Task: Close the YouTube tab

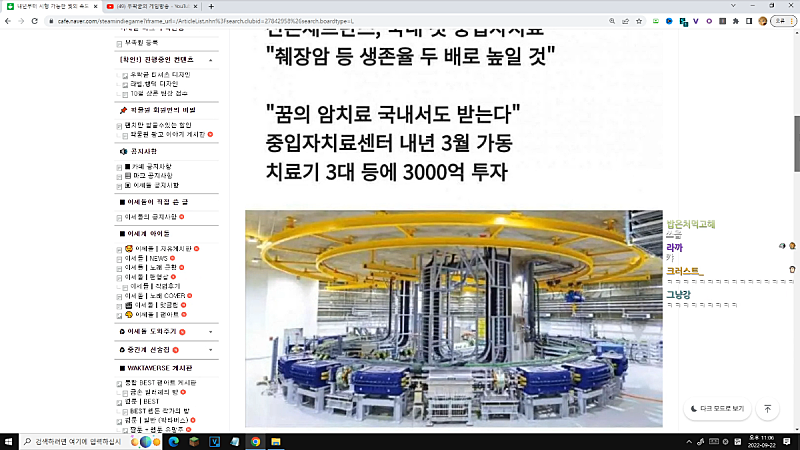Action: coord(195,6)
